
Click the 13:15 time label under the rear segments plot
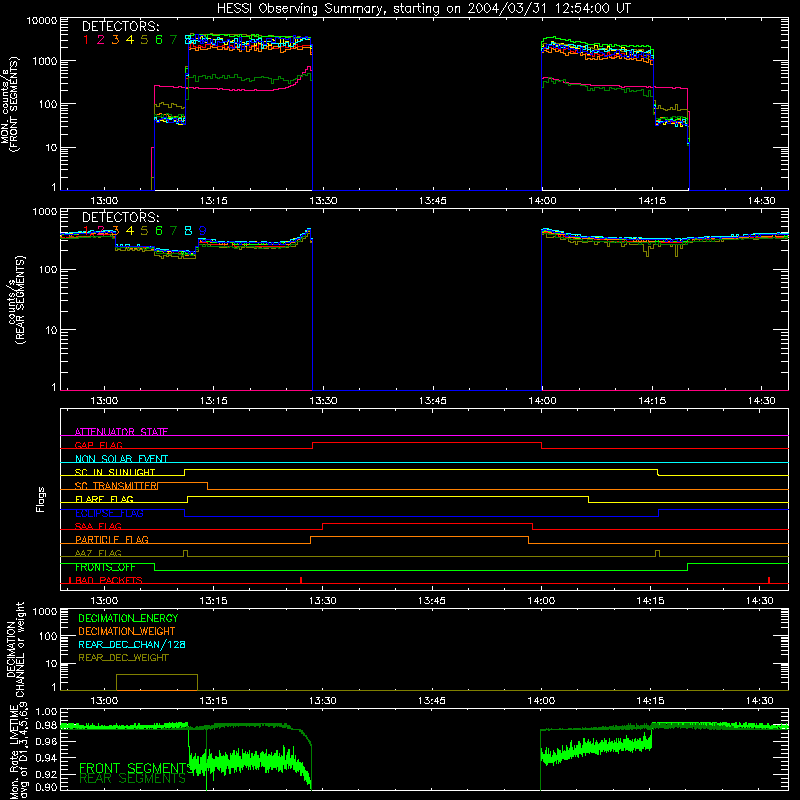coord(214,401)
